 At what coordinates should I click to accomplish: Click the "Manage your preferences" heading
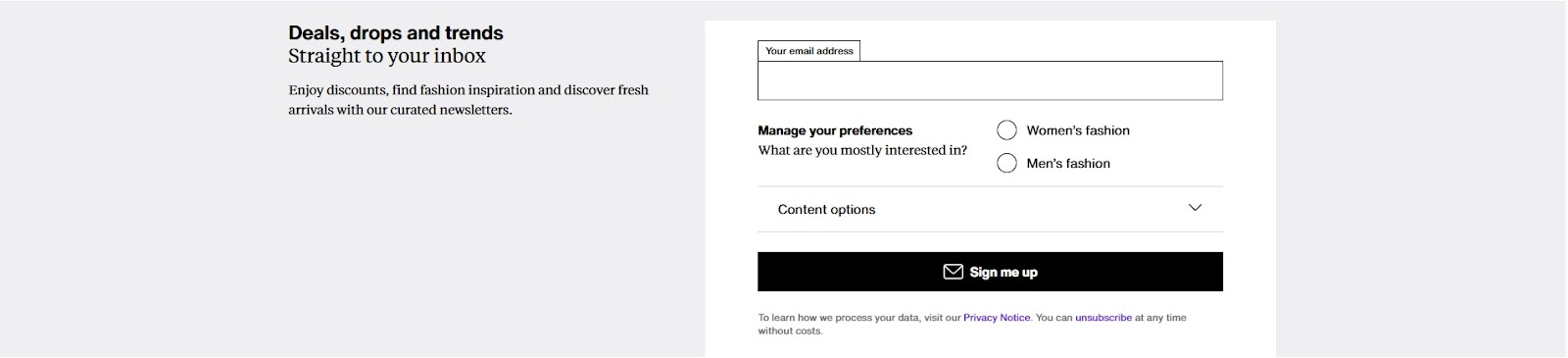[835, 130]
